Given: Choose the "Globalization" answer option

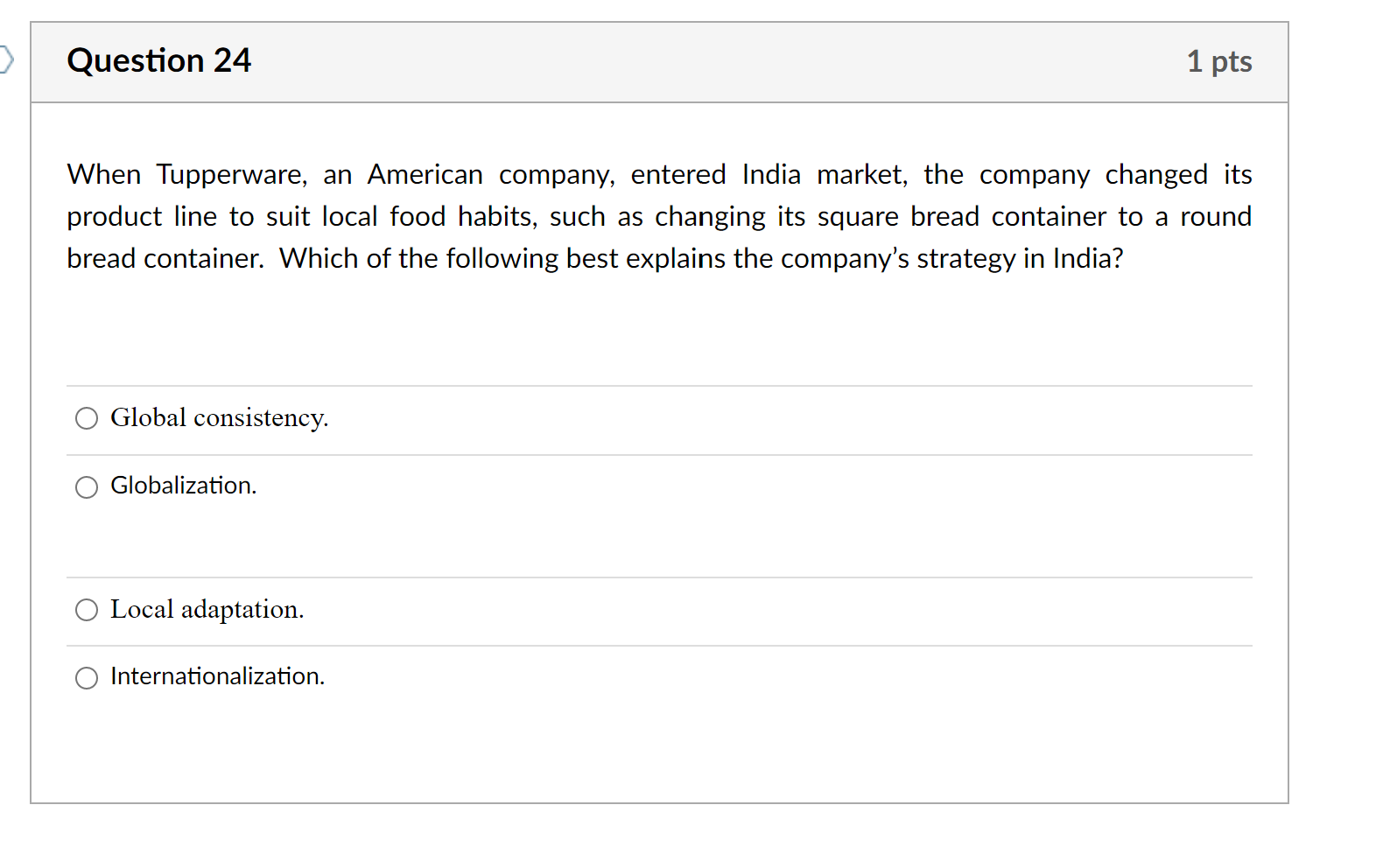Looking at the screenshot, I should click(86, 487).
